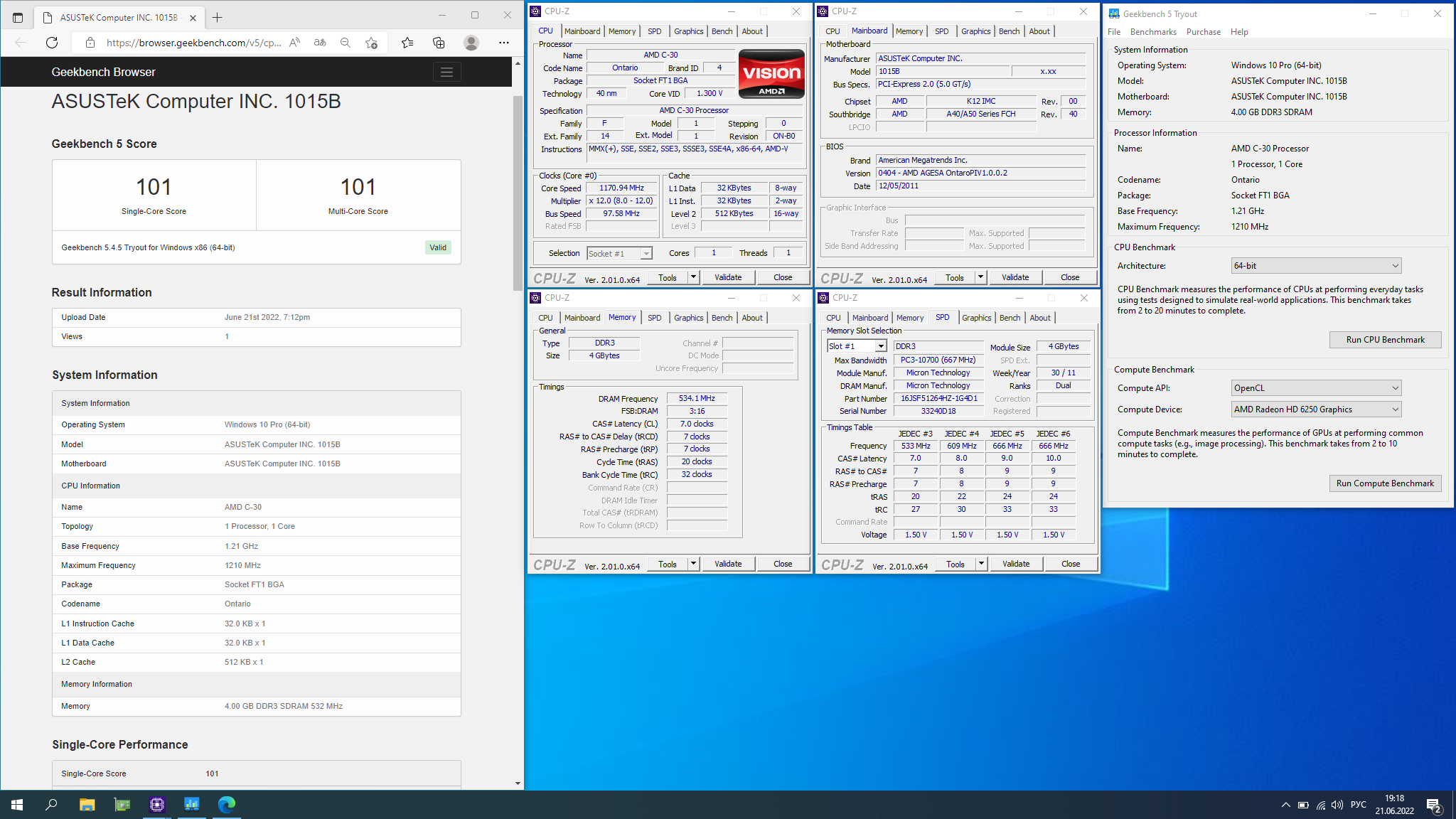Click Run CPU Benchmark button
The width and height of the screenshot is (1456, 819).
[1385, 340]
